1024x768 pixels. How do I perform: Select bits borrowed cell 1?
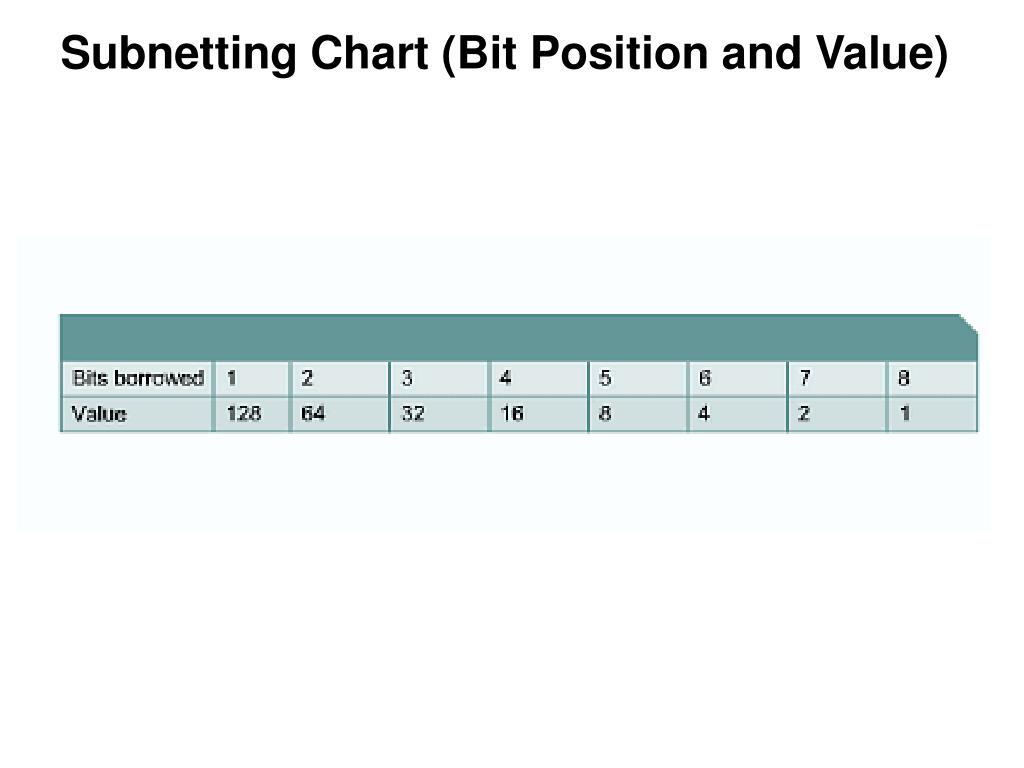click(x=251, y=379)
